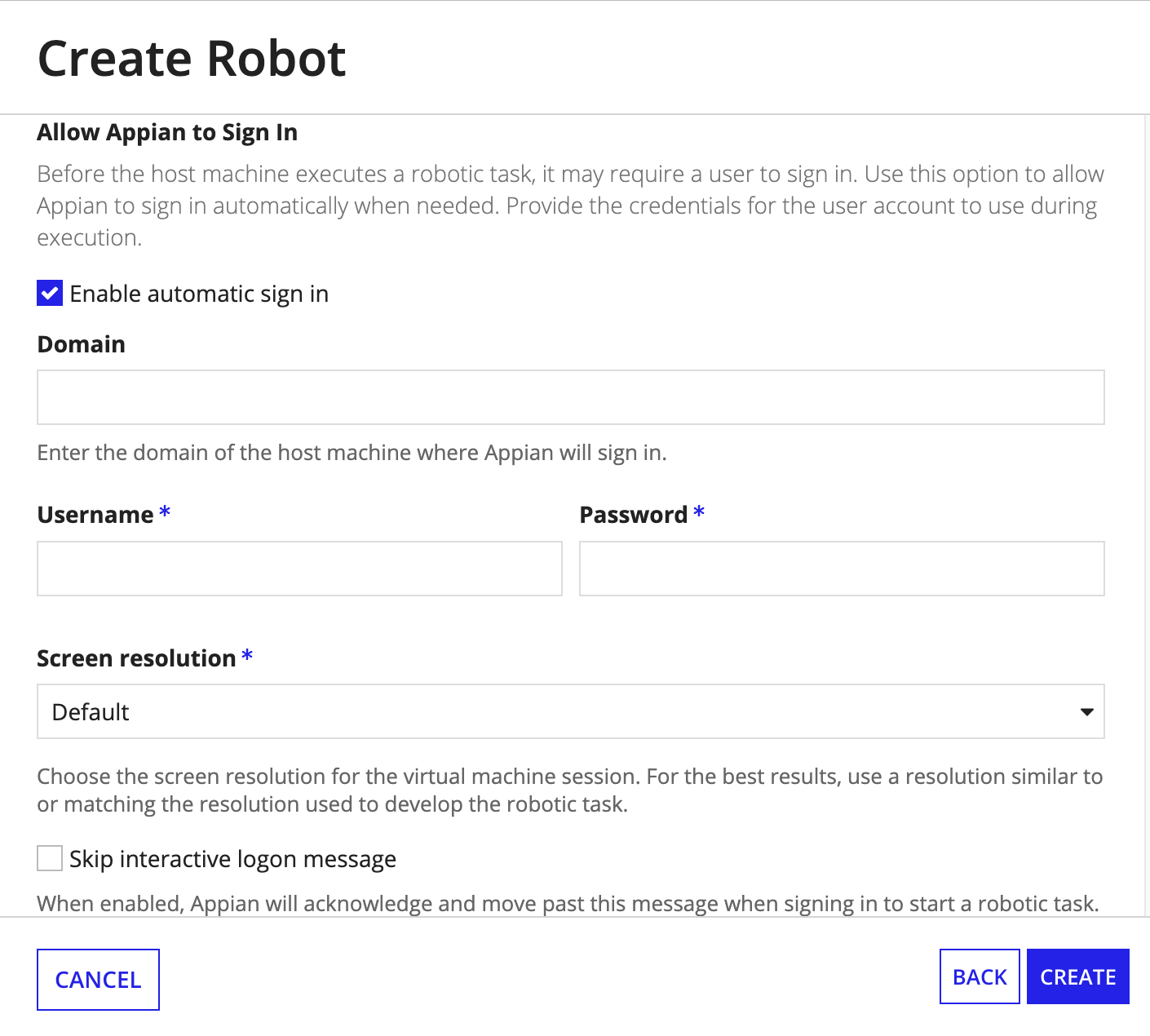Click the Skip interactive logon message label
This screenshot has height=1036, width=1150.
(232, 859)
